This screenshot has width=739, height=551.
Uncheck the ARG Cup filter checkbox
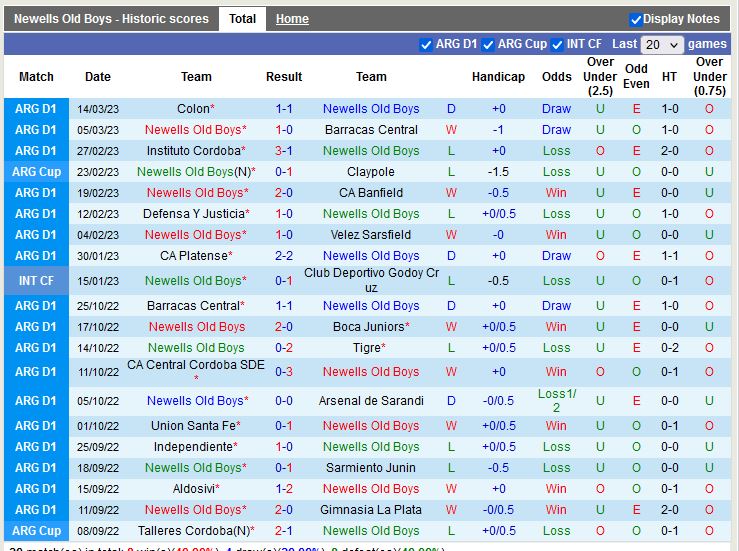pos(488,45)
